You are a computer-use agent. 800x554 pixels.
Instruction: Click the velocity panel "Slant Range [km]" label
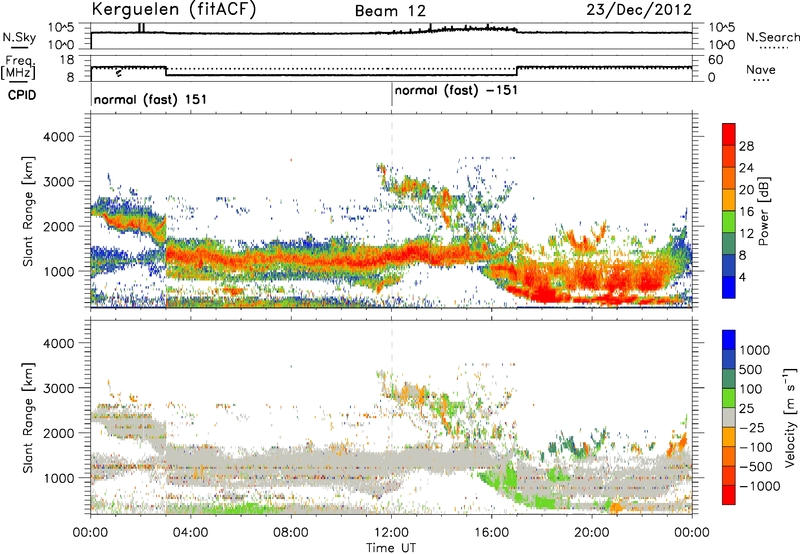[28, 417]
